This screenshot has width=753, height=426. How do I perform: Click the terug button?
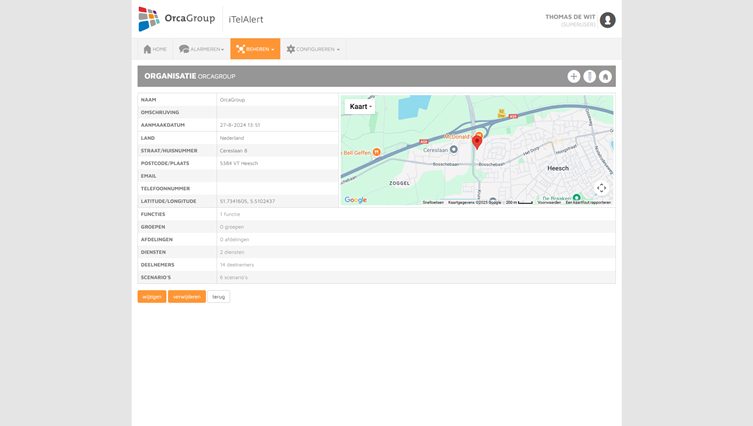[x=219, y=297]
